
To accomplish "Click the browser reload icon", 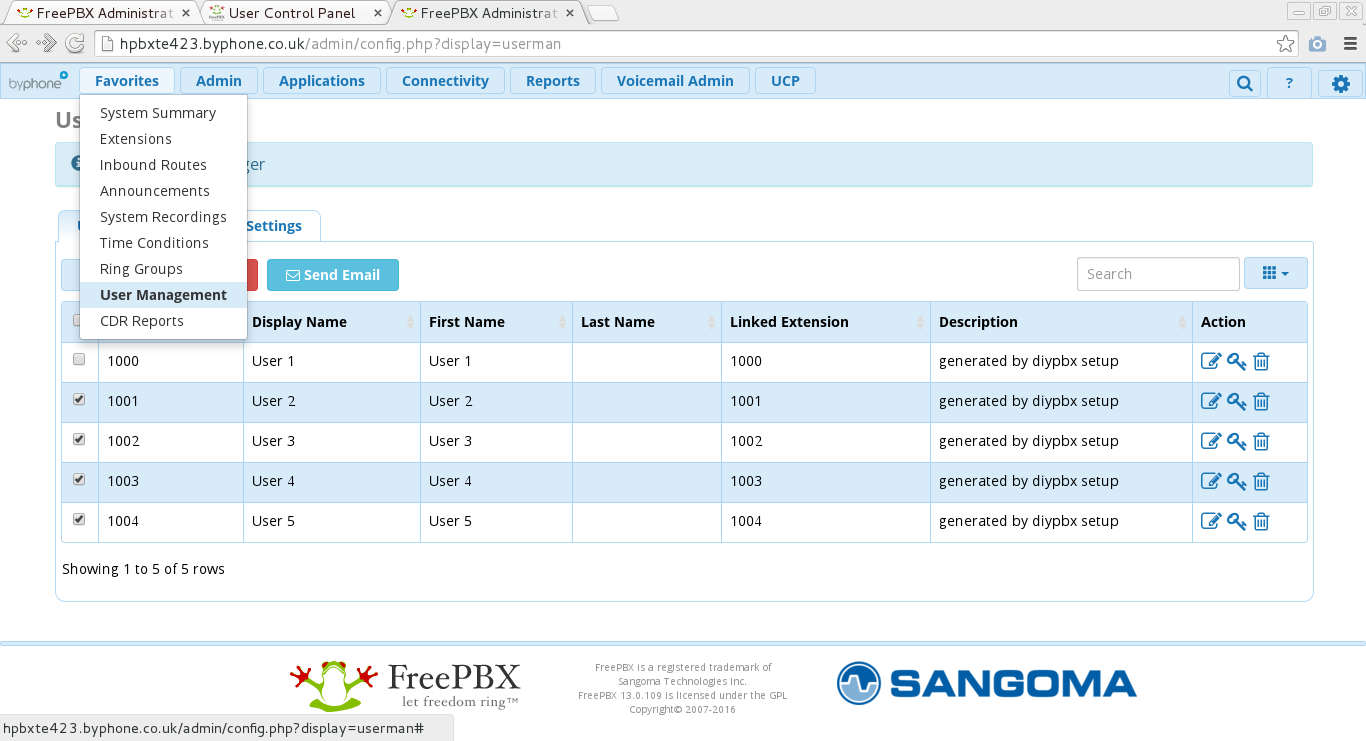I will (74, 43).
